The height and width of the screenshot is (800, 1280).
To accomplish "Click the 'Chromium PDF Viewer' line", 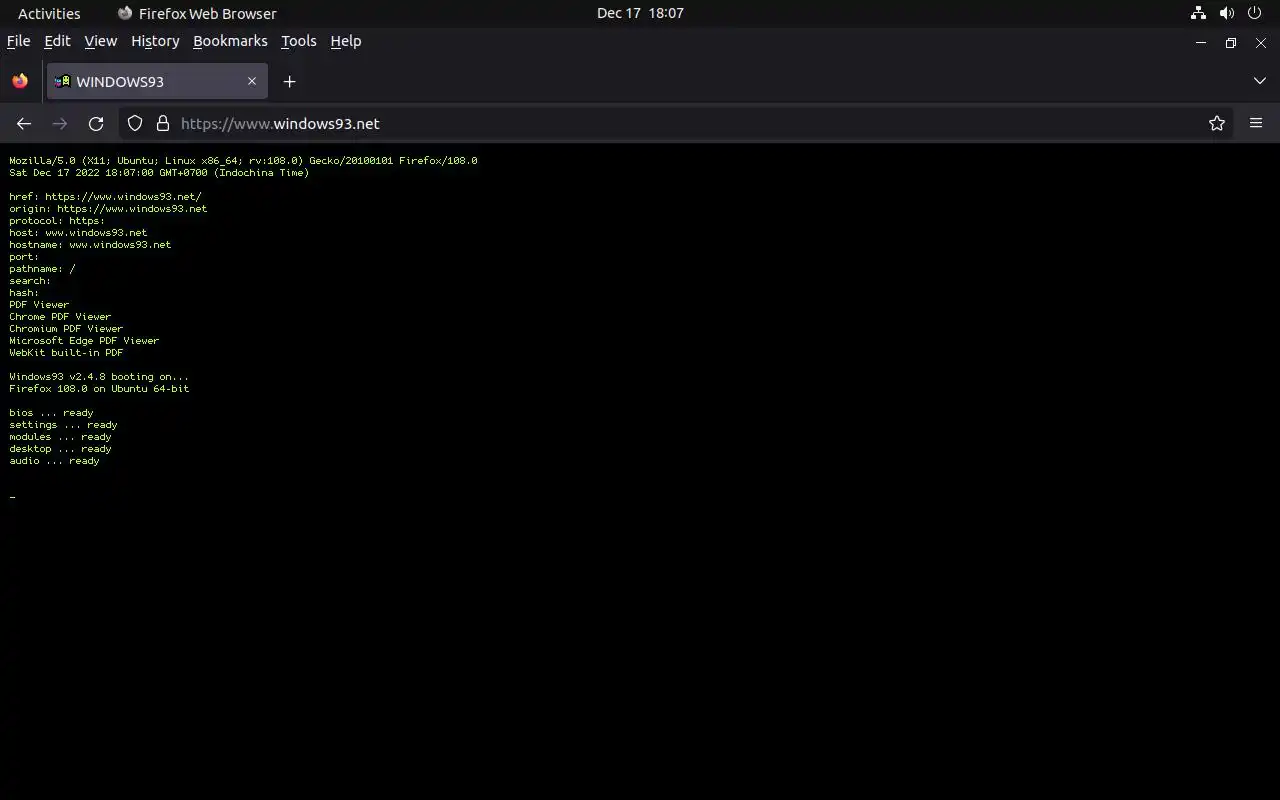I will [x=66, y=329].
